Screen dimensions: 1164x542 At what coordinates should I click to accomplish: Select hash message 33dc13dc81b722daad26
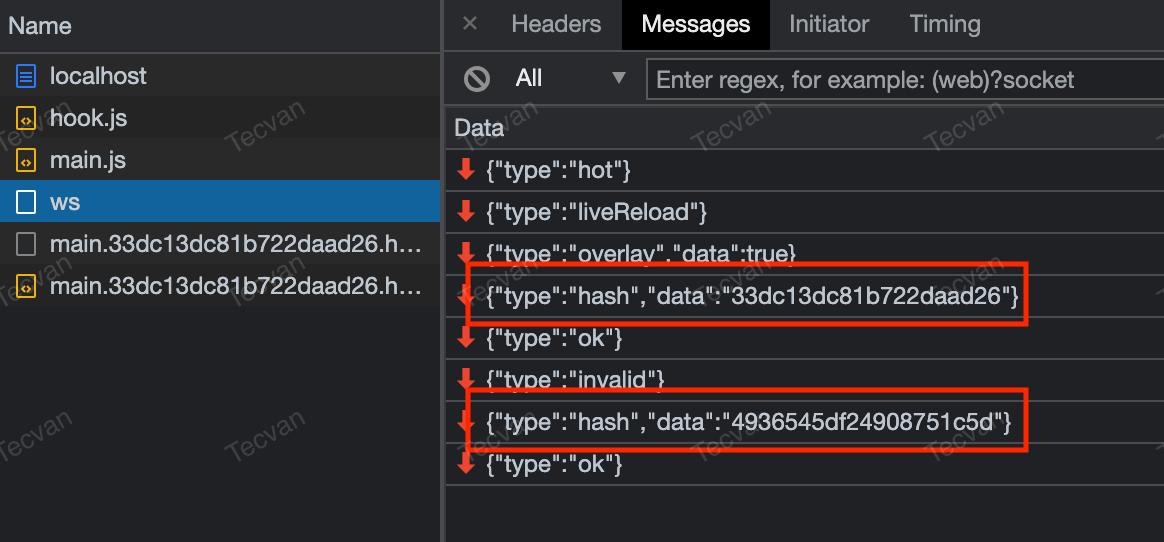[x=804, y=297]
